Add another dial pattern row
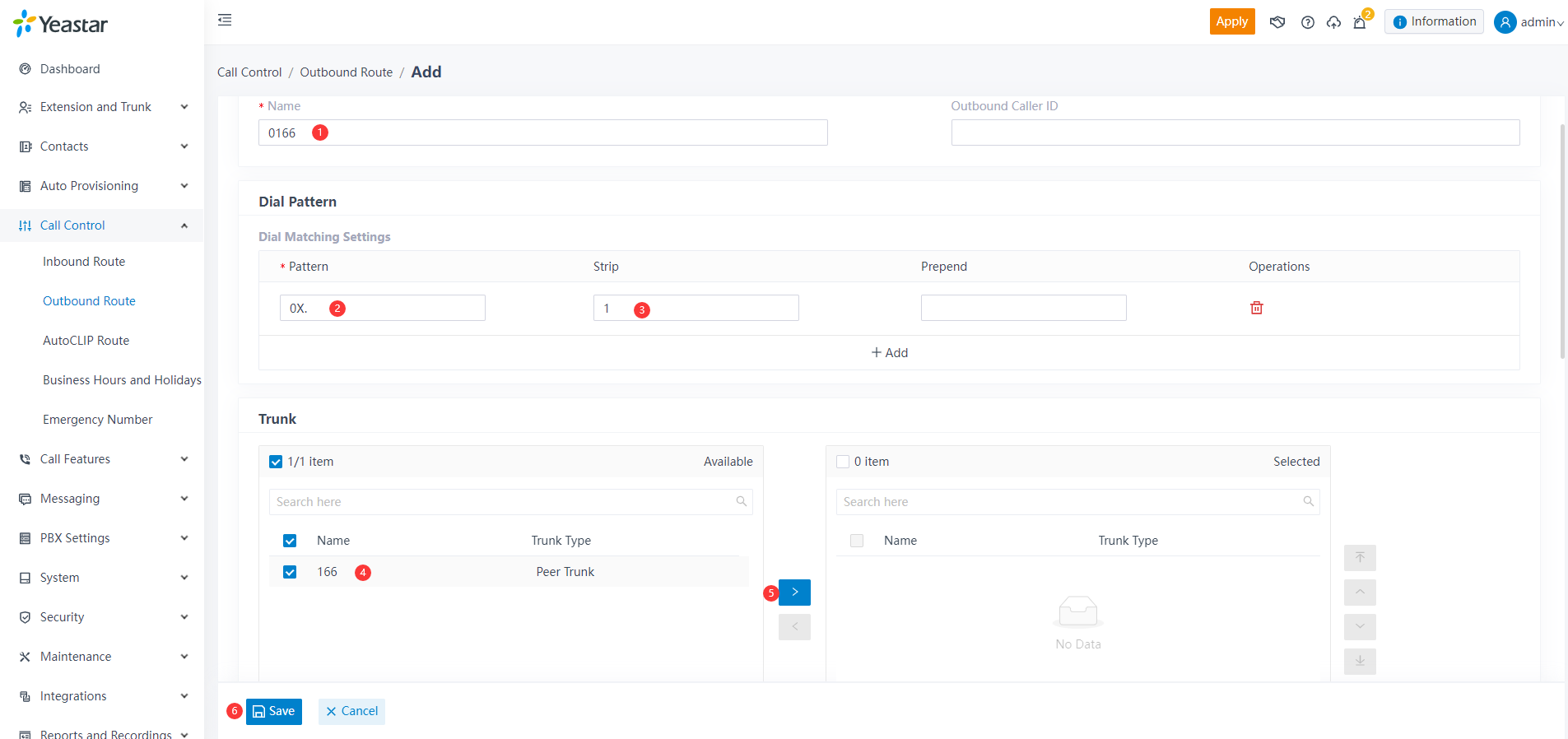The width and height of the screenshot is (1568, 739). 889,353
